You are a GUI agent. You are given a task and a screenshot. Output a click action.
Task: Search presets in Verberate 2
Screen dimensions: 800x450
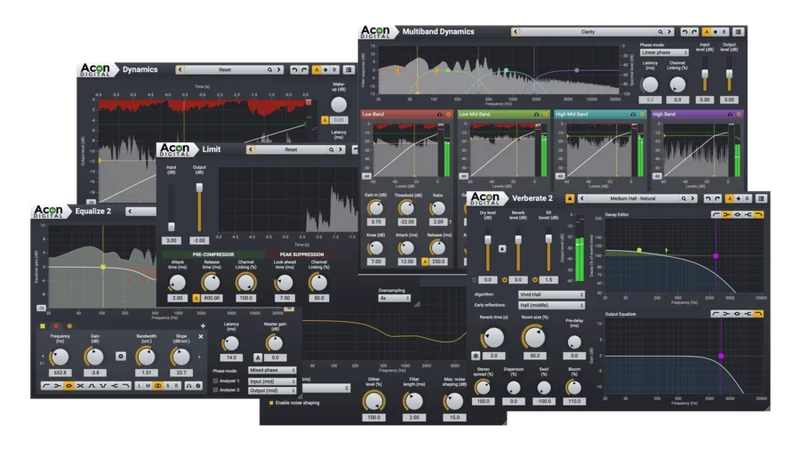click(x=684, y=198)
